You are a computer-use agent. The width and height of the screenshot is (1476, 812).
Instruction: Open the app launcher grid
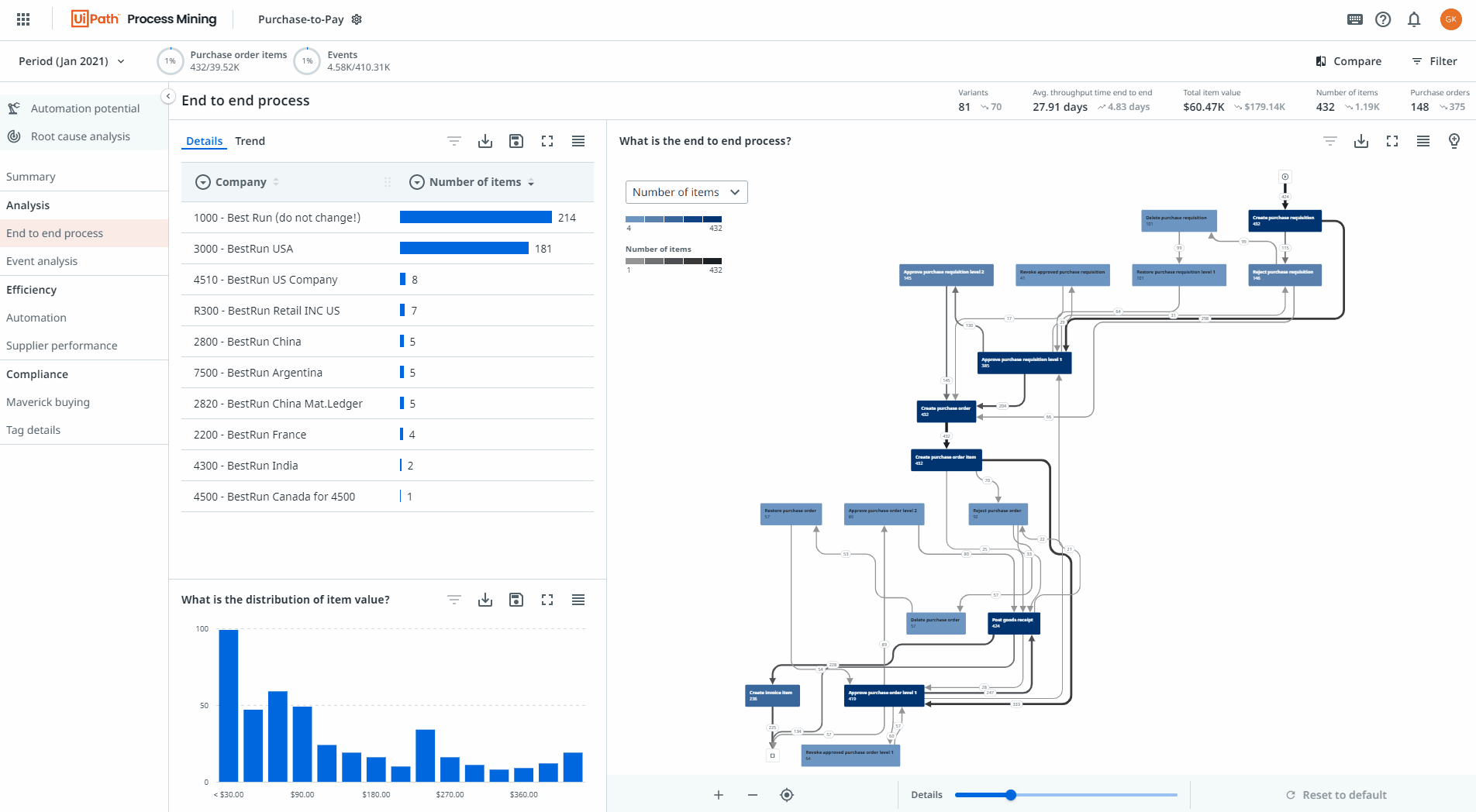pos(23,19)
